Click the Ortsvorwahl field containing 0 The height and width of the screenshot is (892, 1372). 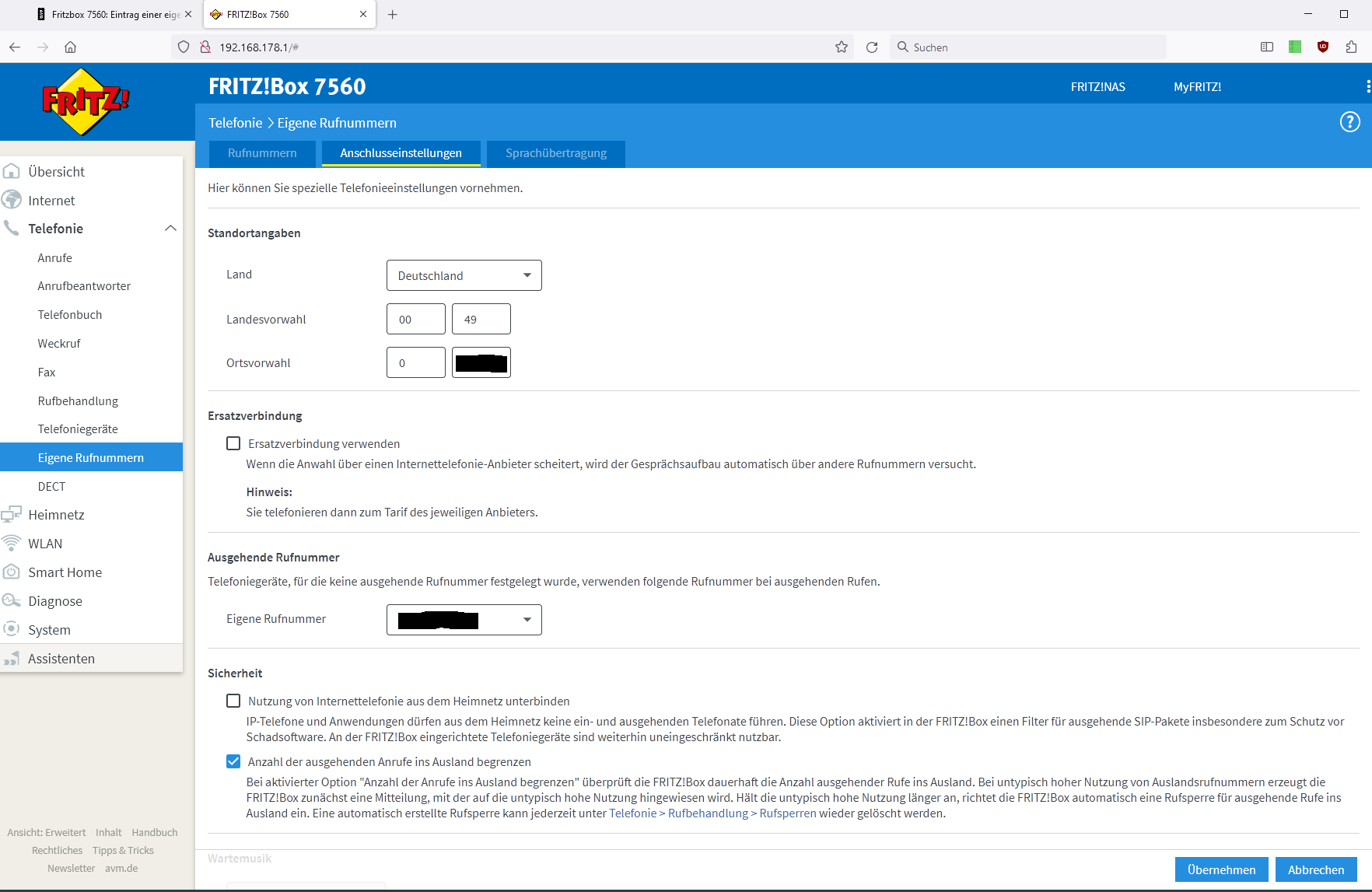tap(416, 362)
